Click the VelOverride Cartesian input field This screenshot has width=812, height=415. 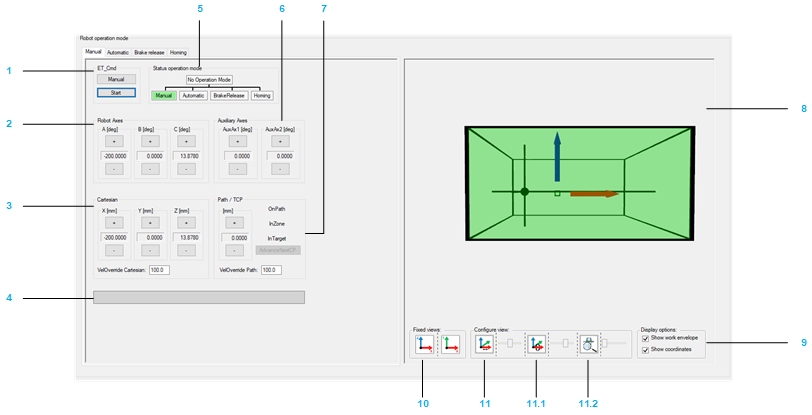tap(160, 270)
